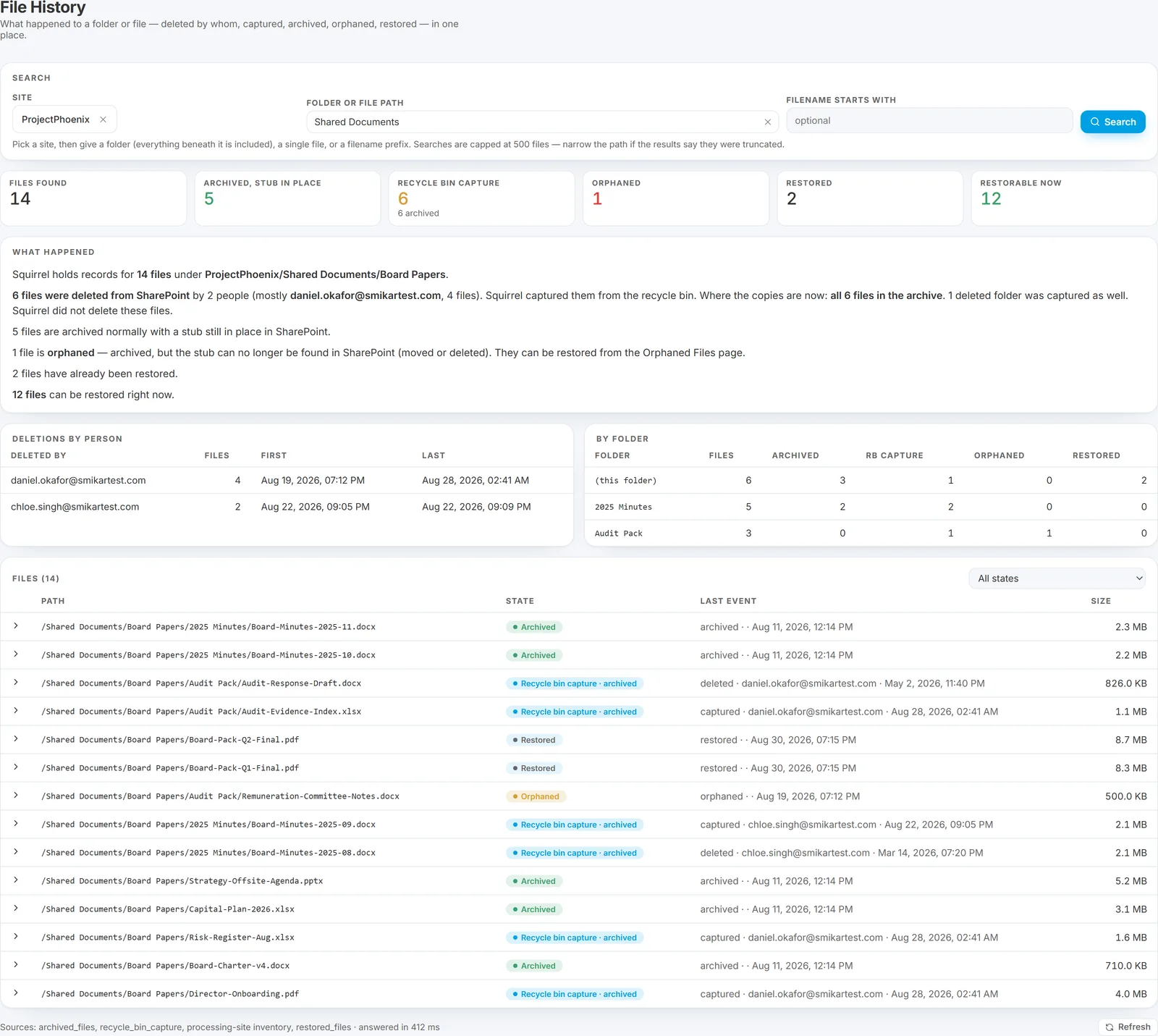This screenshot has width=1158, height=1036.
Task: Expand the Capital-Plan-2026.xlsx row
Action: click(16, 909)
